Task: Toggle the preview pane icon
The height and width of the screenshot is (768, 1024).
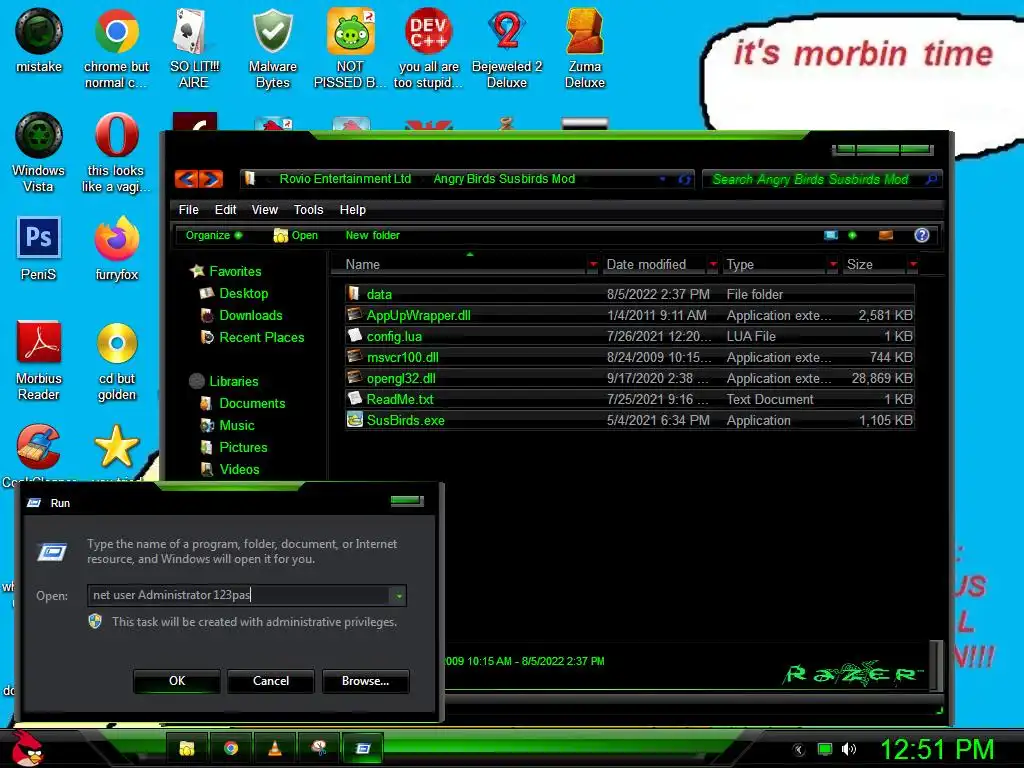Action: (x=886, y=235)
